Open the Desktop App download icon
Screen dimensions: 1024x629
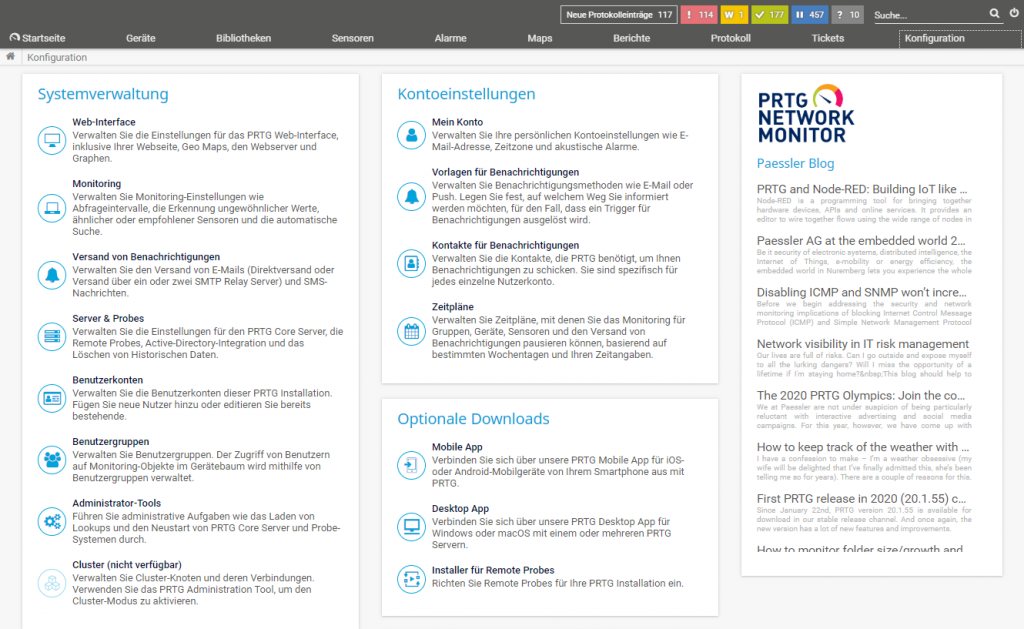tap(411, 526)
